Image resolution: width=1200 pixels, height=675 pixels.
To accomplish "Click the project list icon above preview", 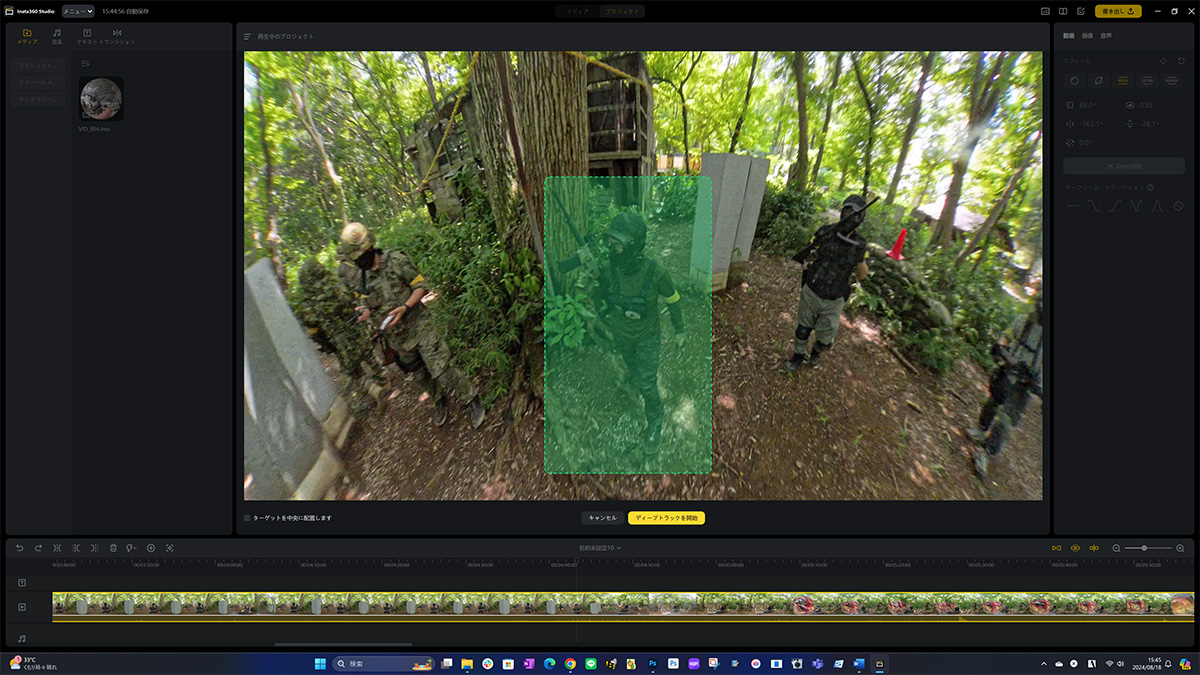I will [248, 36].
